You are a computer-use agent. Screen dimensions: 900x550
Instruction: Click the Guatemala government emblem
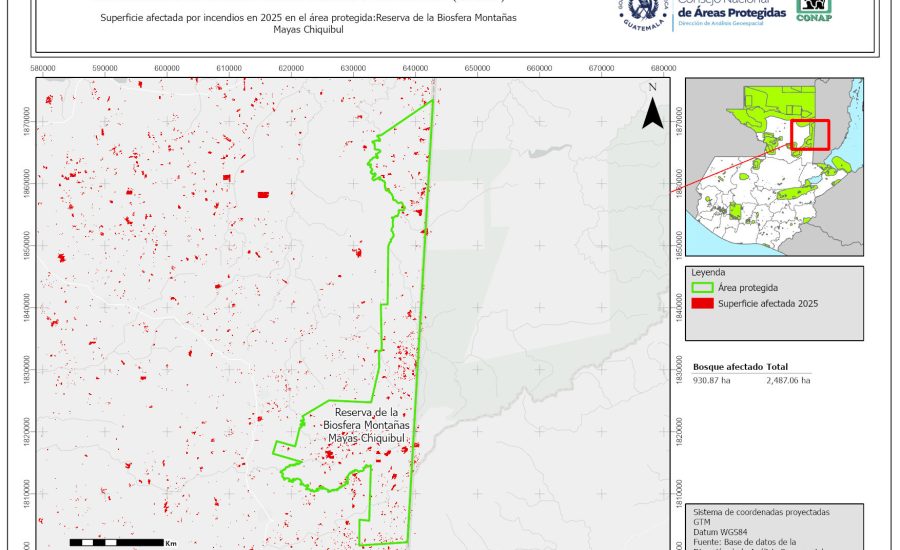(643, 13)
